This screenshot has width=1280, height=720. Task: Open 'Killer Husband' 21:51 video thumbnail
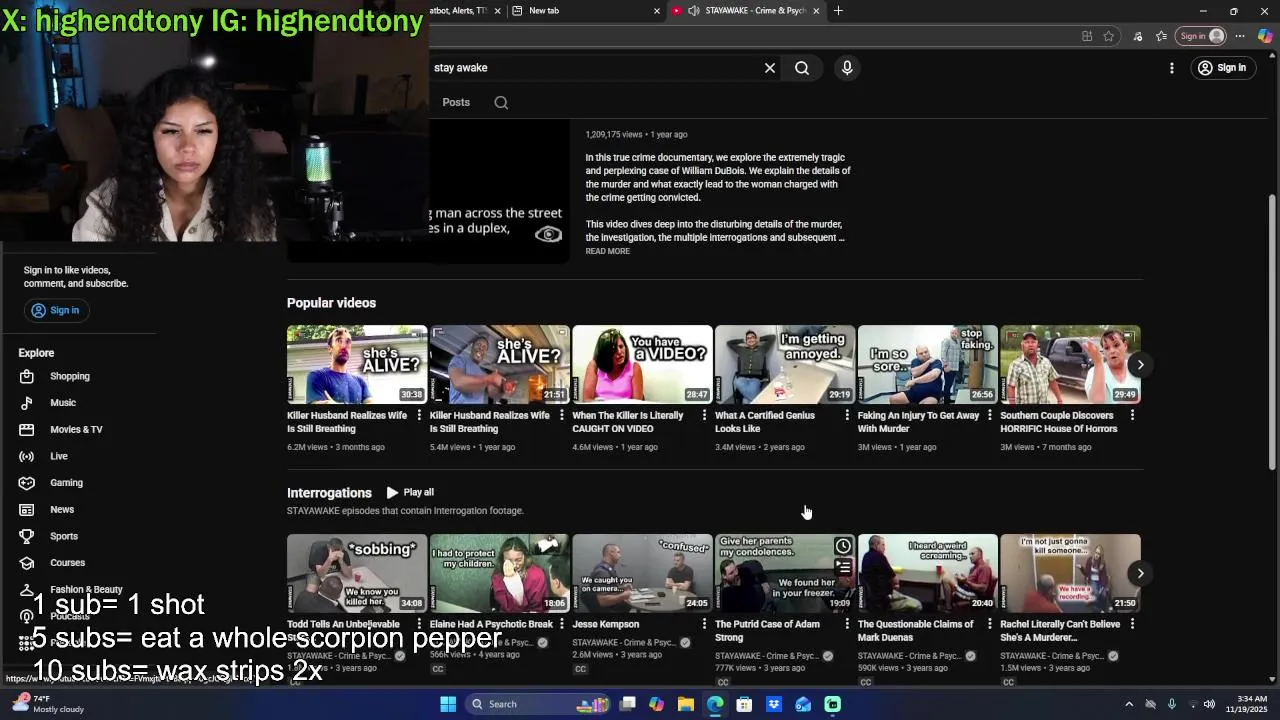[499, 364]
